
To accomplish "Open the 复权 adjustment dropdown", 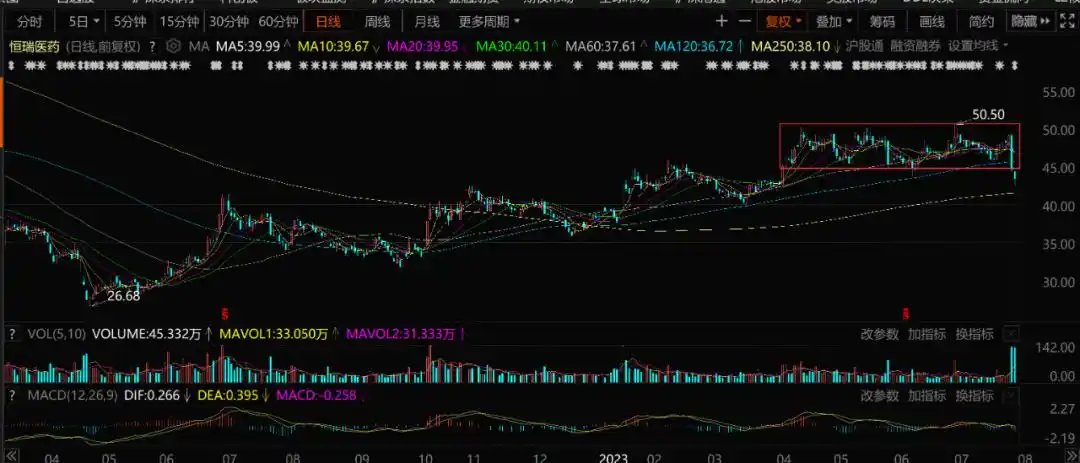I will (x=784, y=22).
